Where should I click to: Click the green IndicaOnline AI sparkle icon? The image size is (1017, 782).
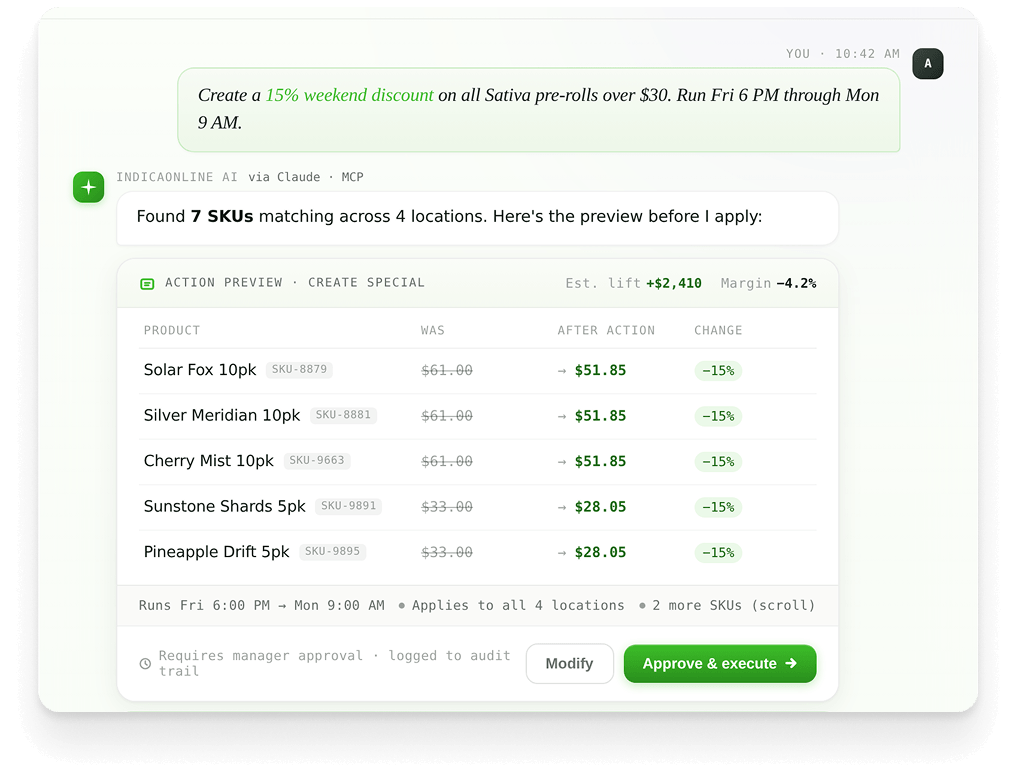tap(88, 187)
